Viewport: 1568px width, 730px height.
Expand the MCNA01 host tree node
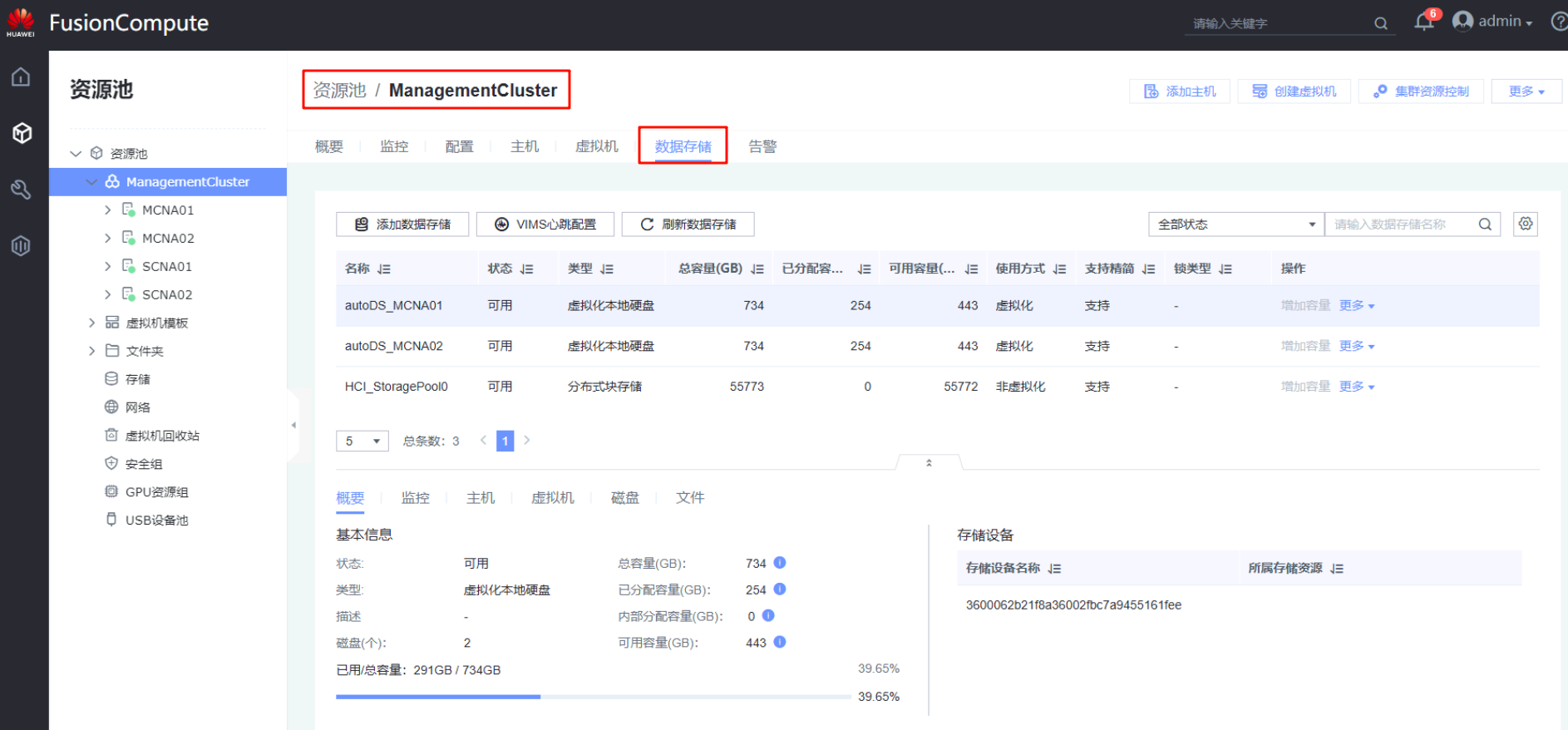[x=107, y=210]
